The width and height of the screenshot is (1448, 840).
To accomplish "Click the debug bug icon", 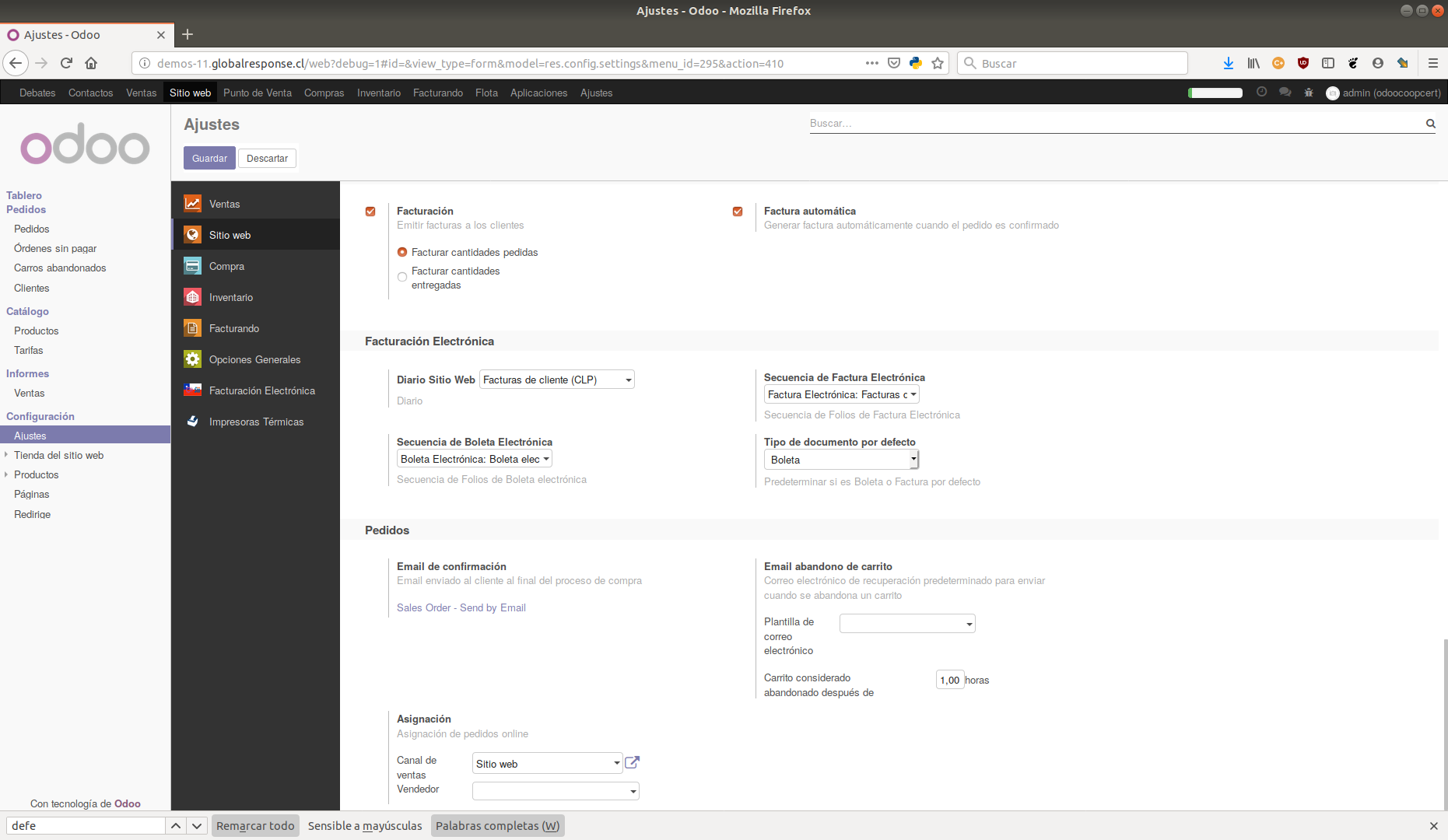I will tap(1309, 93).
